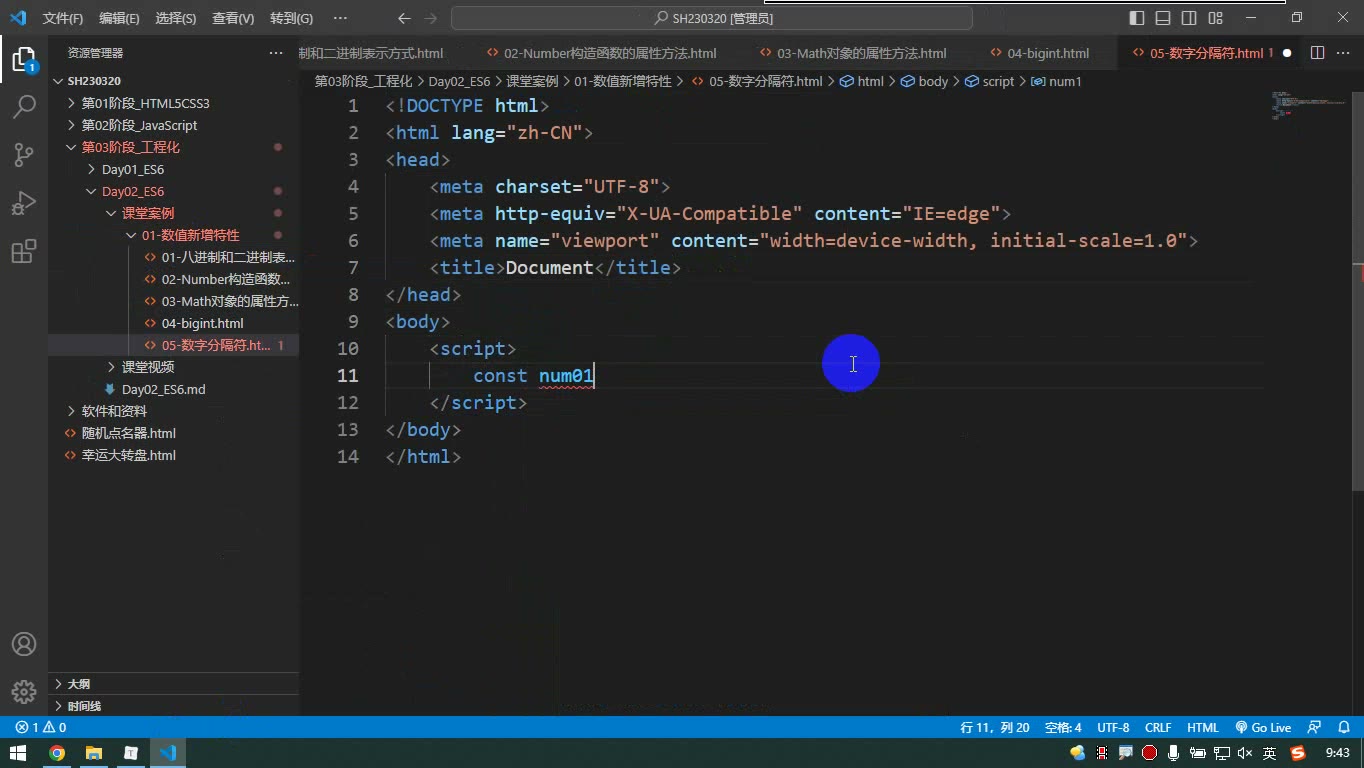The width and height of the screenshot is (1364, 768).
Task: Toggle the primary side bar visibility
Action: click(x=1137, y=18)
